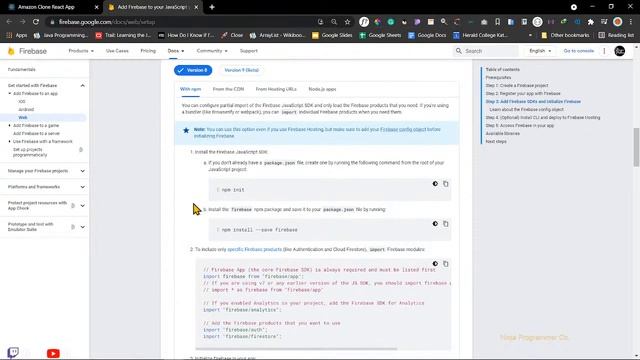640x360 pixels.
Task: Select Version 9 (Beta) toggle
Action: tap(242, 70)
